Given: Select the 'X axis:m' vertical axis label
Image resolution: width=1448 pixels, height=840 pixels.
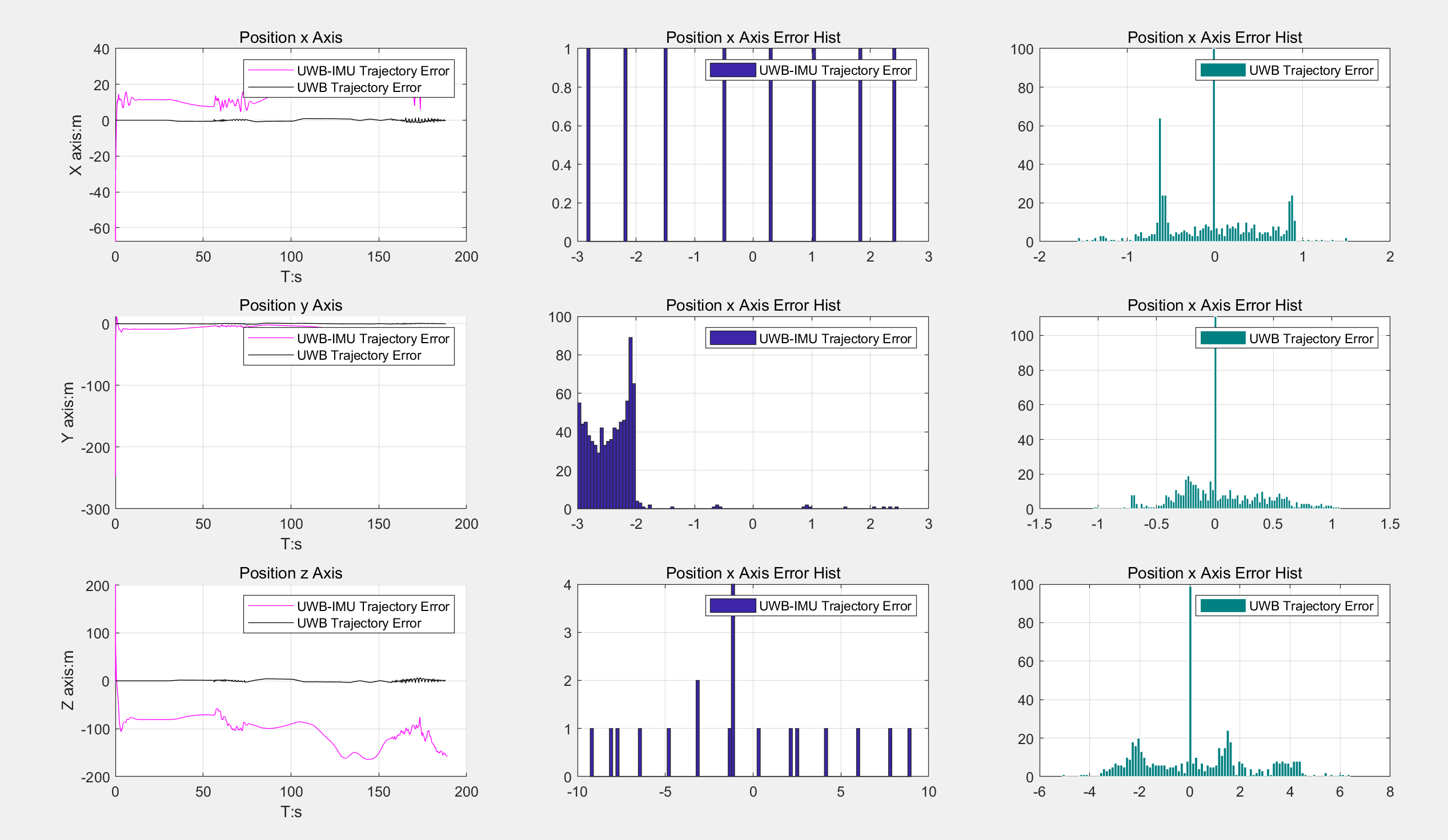Looking at the screenshot, I should 76,145.
